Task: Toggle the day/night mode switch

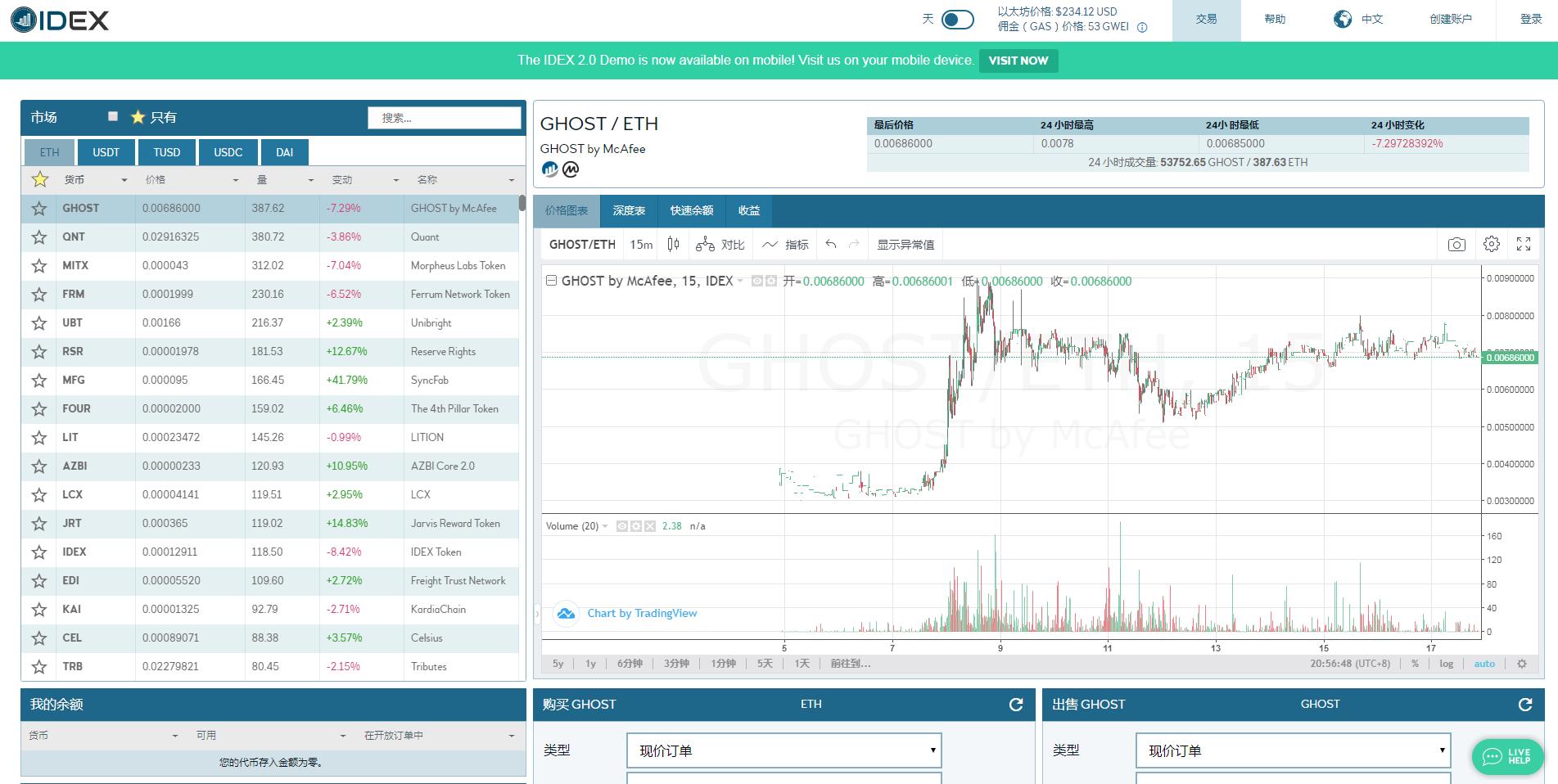Action: (x=957, y=19)
